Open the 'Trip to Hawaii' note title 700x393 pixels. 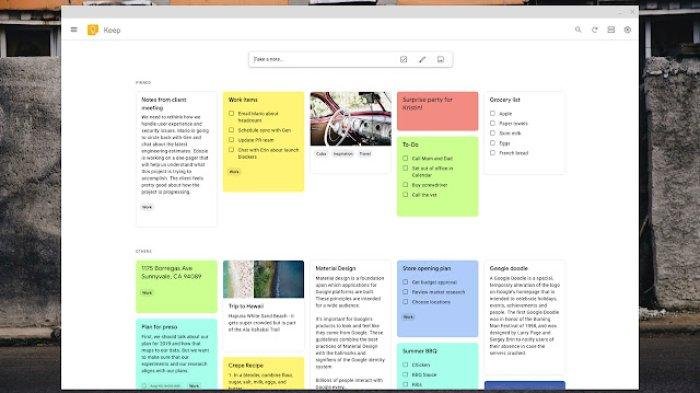246,306
